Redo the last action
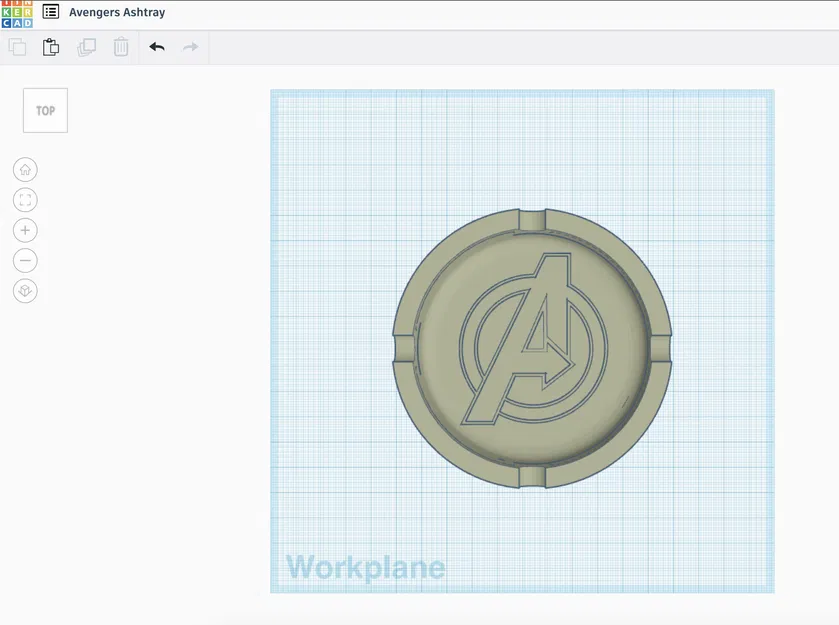Screen dimensions: 839x625 190,46
